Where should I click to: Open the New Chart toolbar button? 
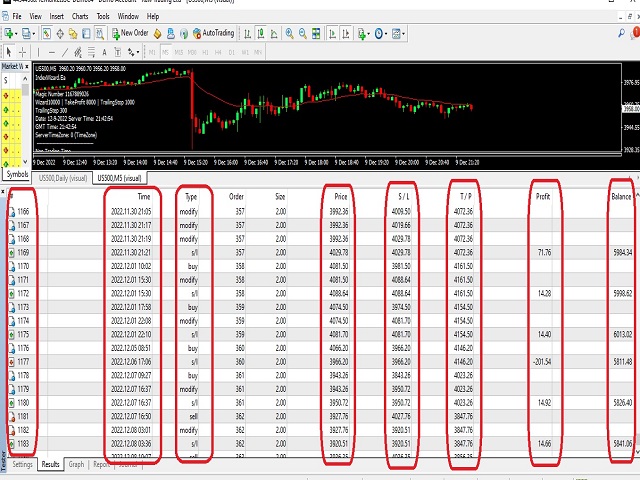tap(8, 33)
